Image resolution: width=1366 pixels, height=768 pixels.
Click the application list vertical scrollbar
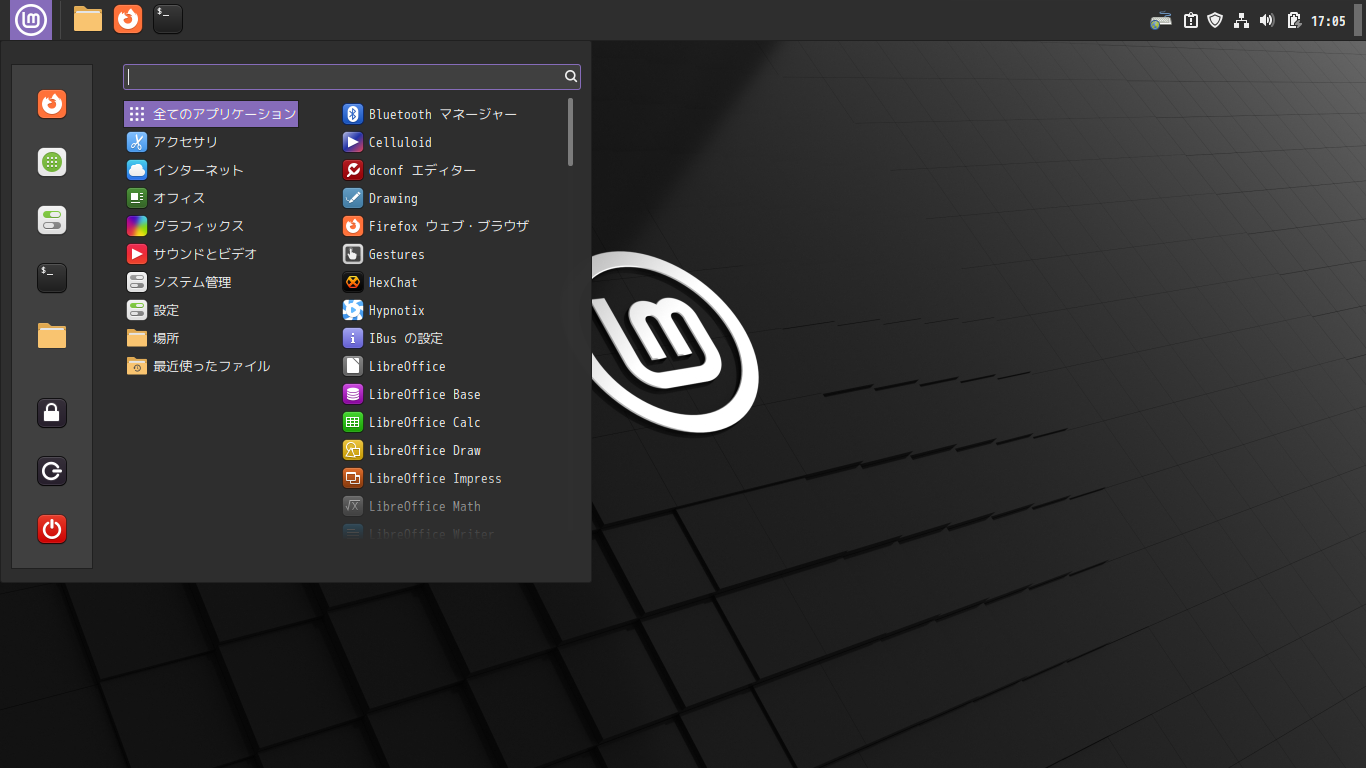571,131
